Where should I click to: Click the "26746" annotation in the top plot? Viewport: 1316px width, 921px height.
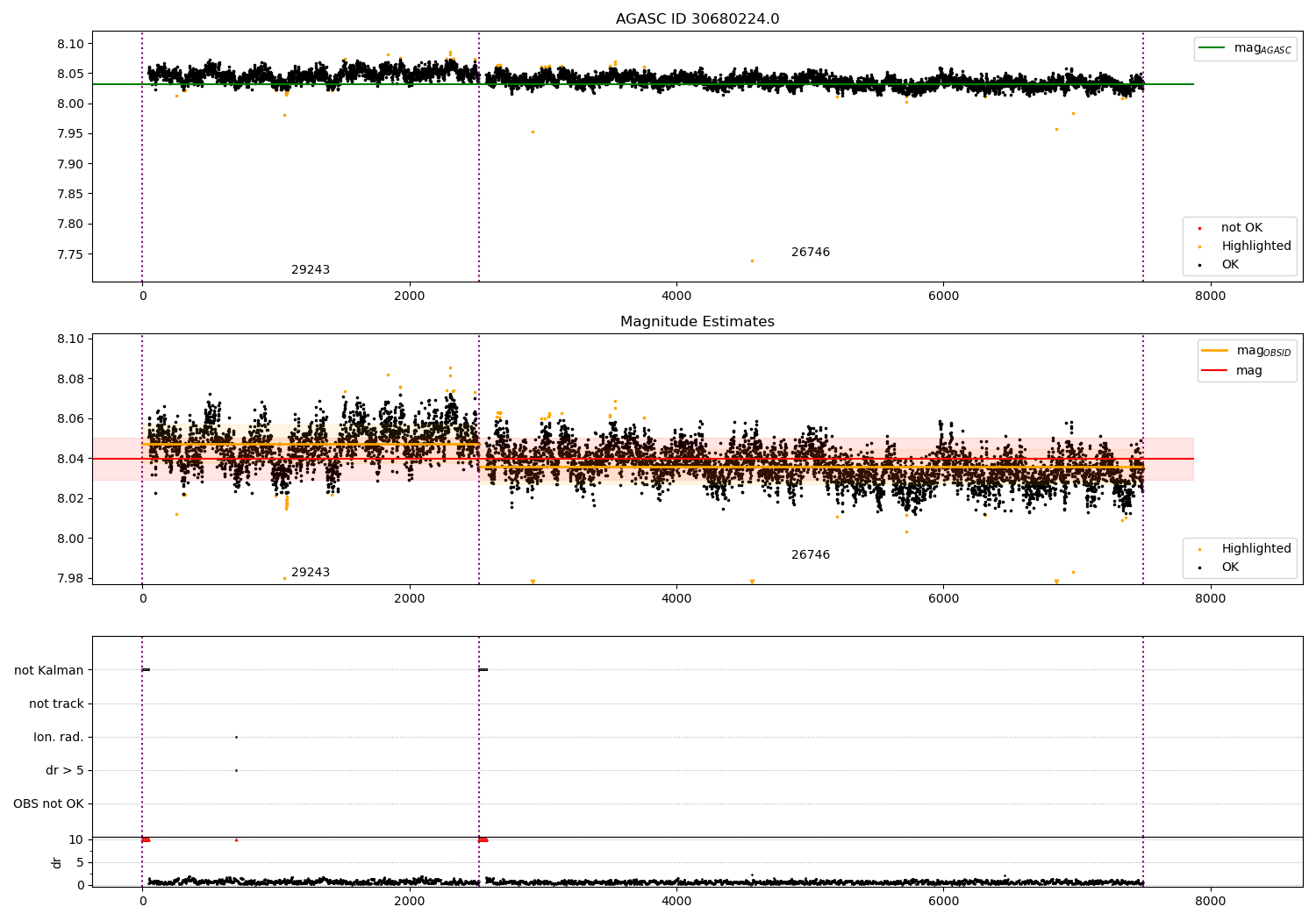click(811, 252)
